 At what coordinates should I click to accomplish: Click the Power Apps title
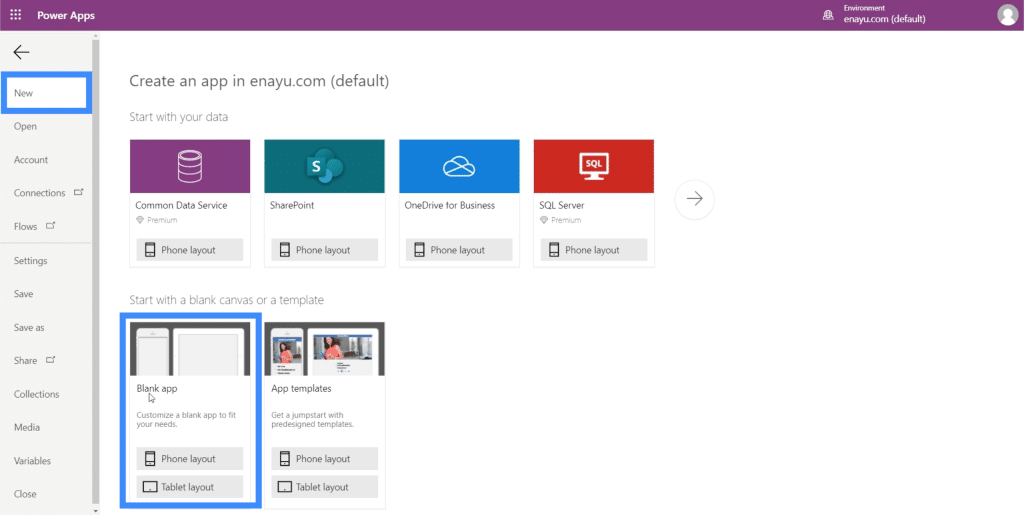pyautogui.click(x=66, y=15)
